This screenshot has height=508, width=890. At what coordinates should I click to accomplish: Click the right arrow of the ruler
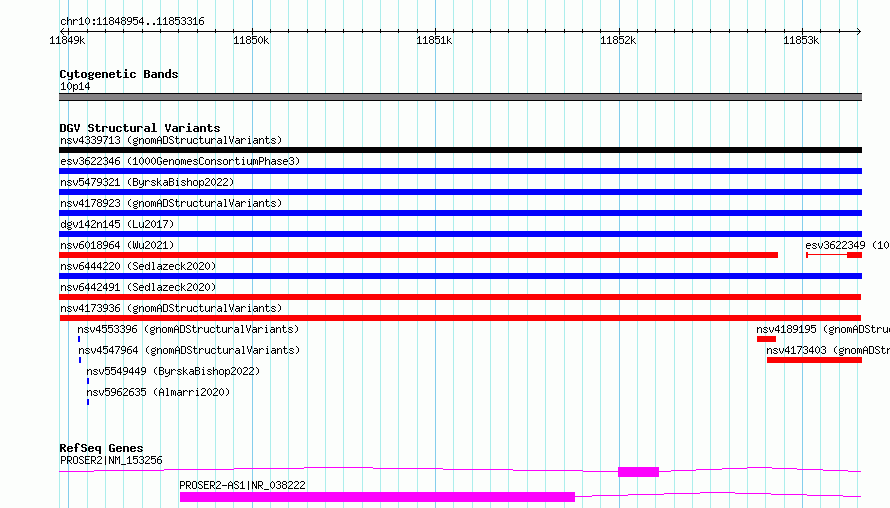pos(858,31)
